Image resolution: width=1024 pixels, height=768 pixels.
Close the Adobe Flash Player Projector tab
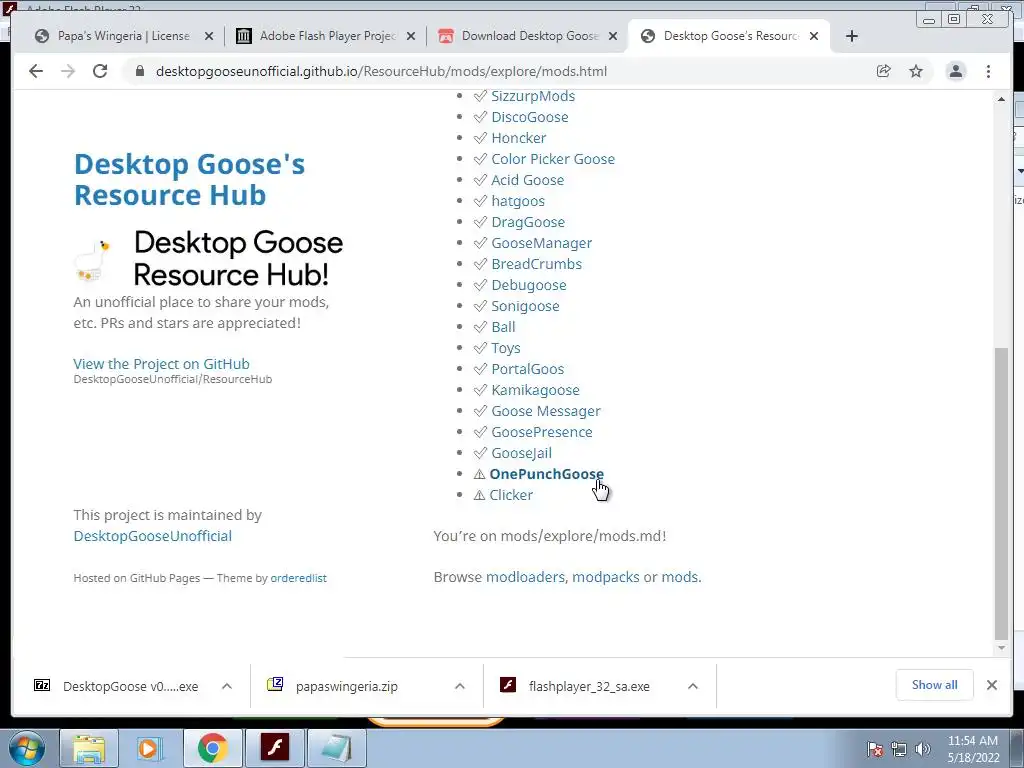(411, 36)
